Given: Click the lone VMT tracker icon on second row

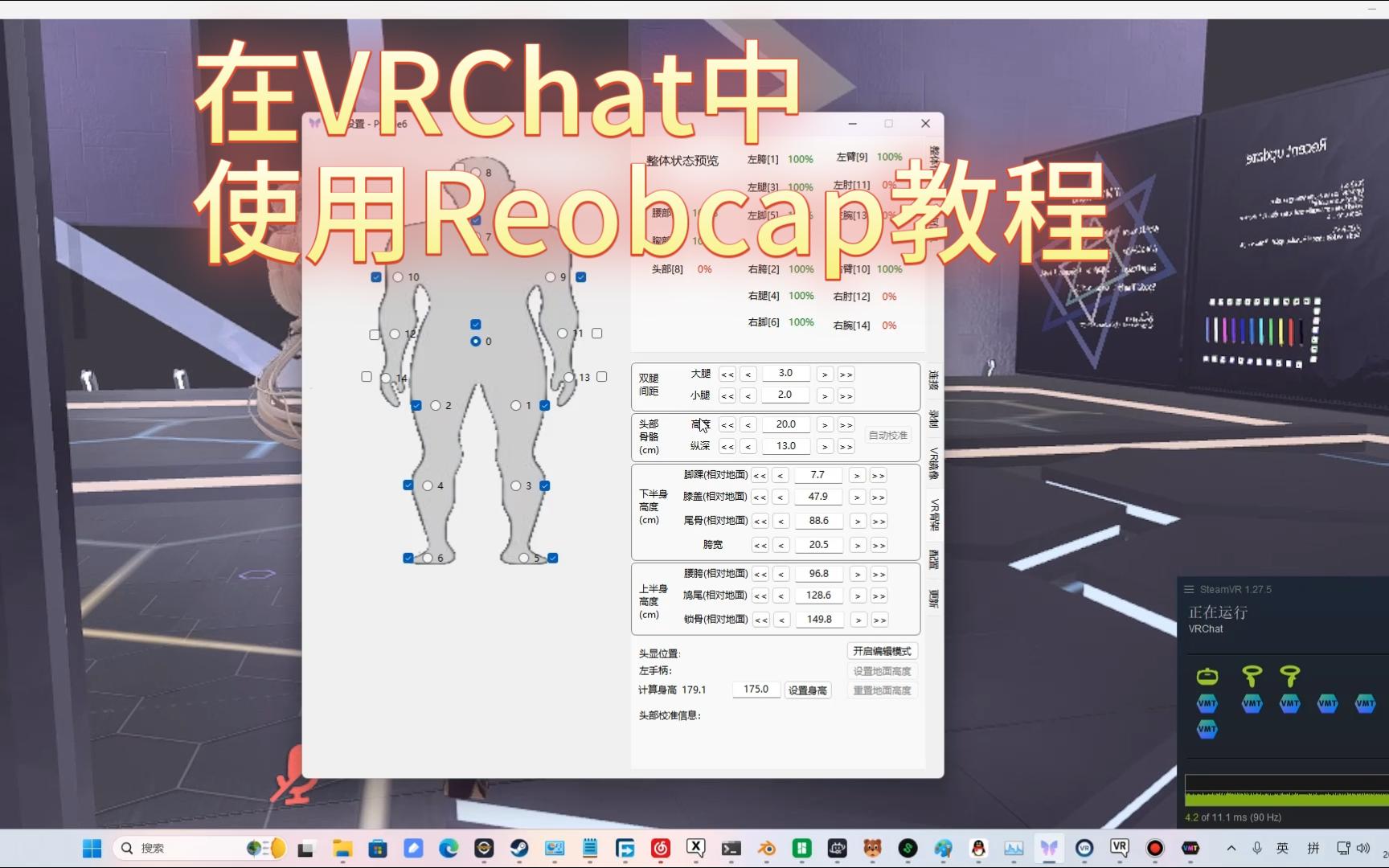Looking at the screenshot, I should coord(1207,729).
